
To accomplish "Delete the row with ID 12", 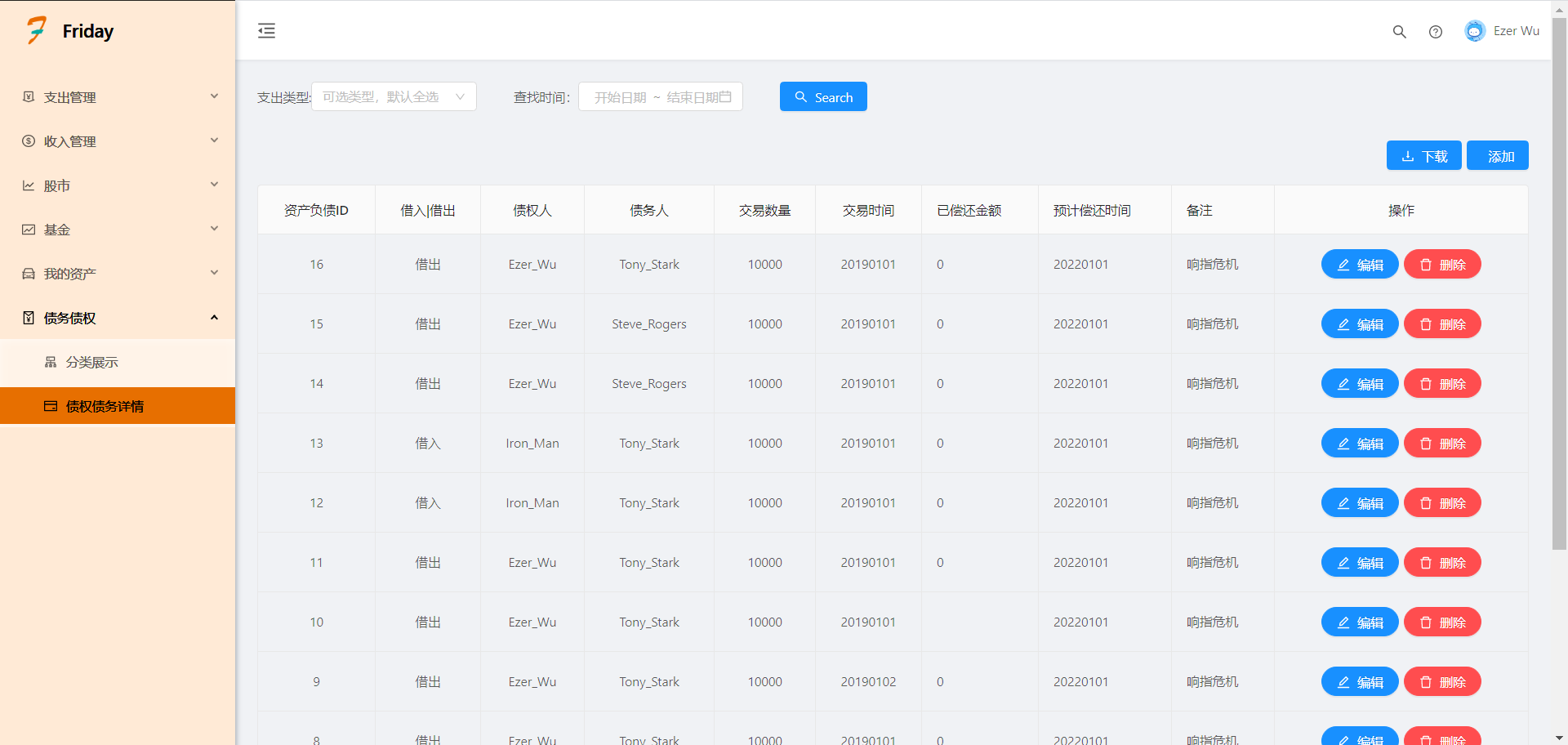I will [x=1442, y=502].
